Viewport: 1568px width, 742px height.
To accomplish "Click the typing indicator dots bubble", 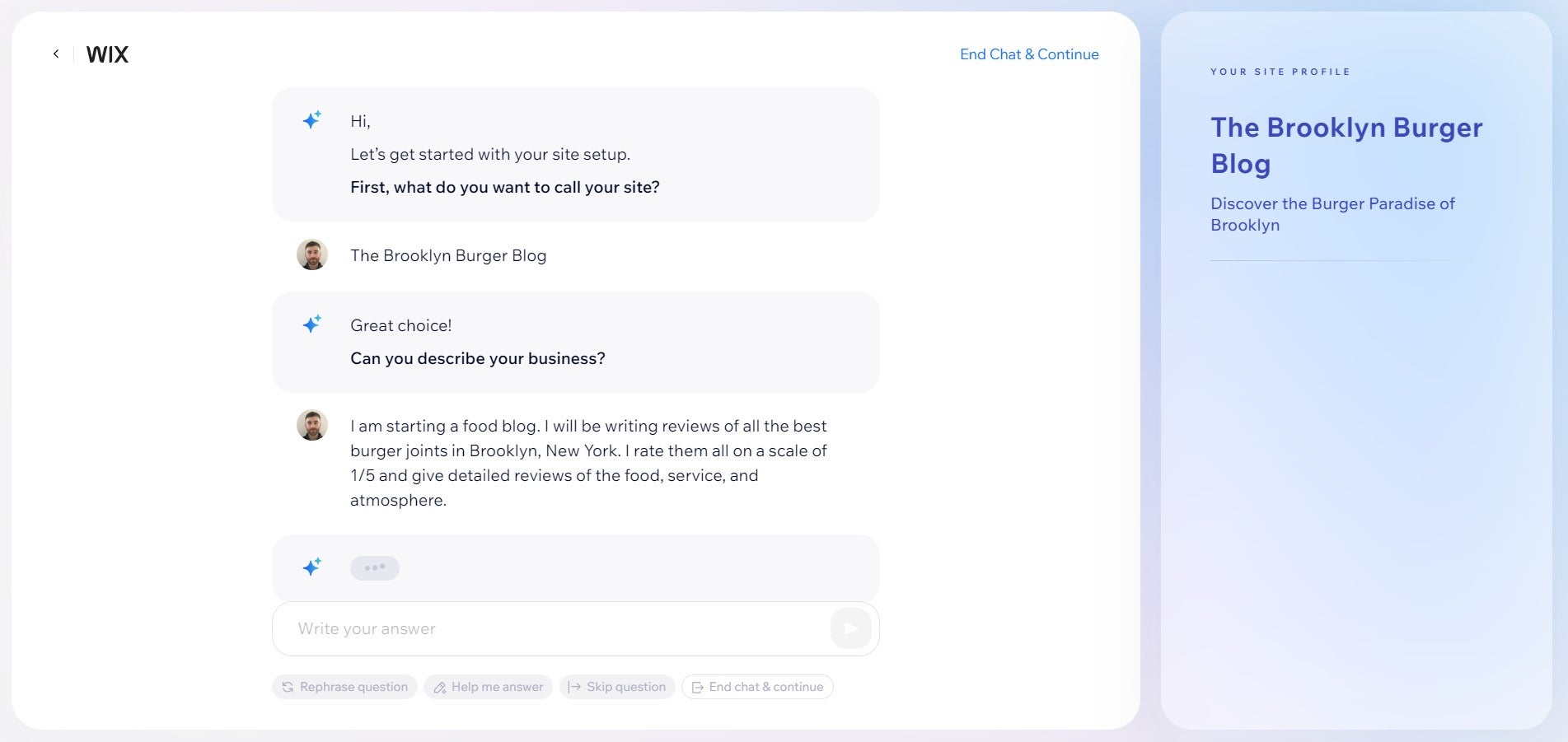I will click(x=375, y=568).
